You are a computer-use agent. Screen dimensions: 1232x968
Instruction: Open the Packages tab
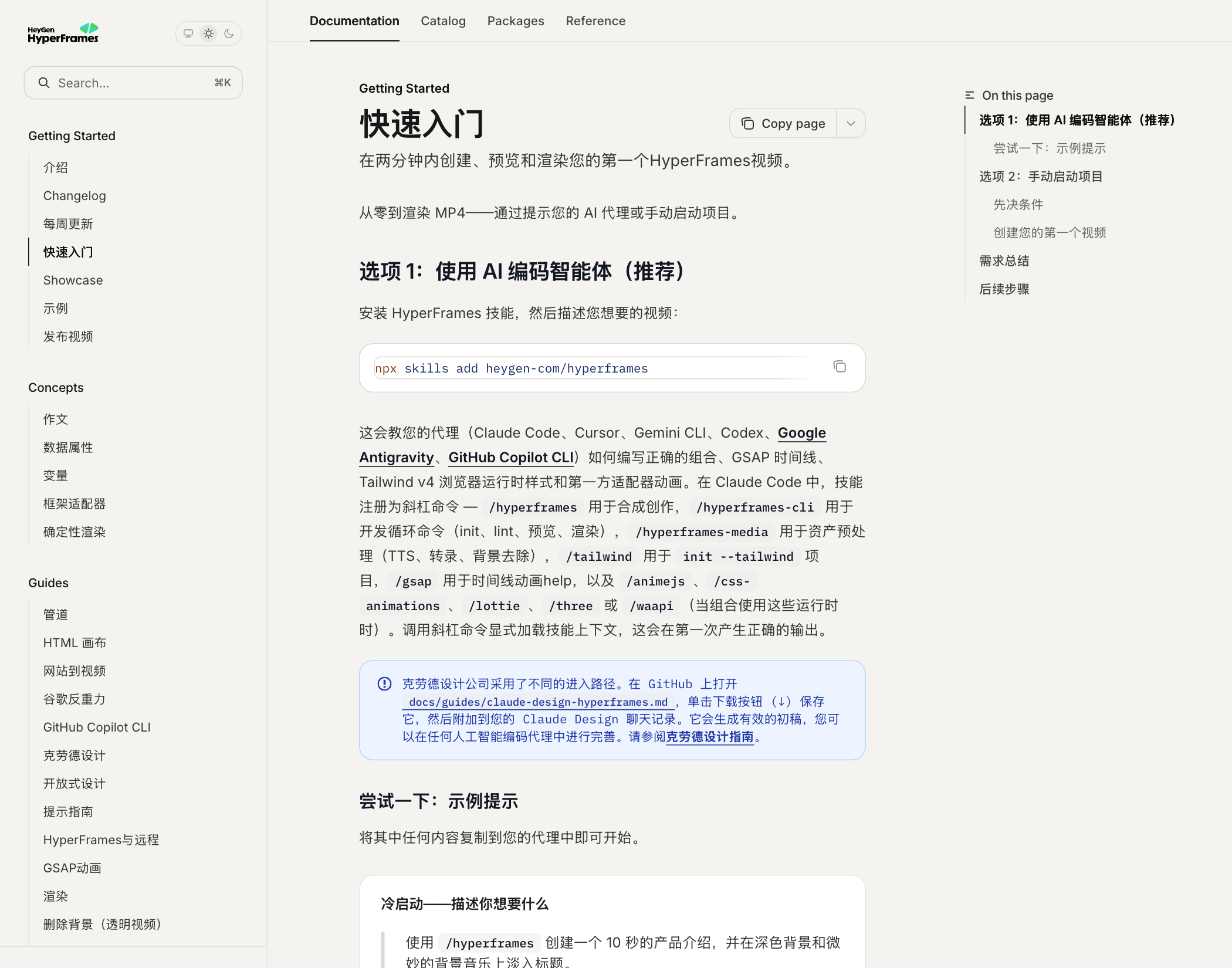516,21
